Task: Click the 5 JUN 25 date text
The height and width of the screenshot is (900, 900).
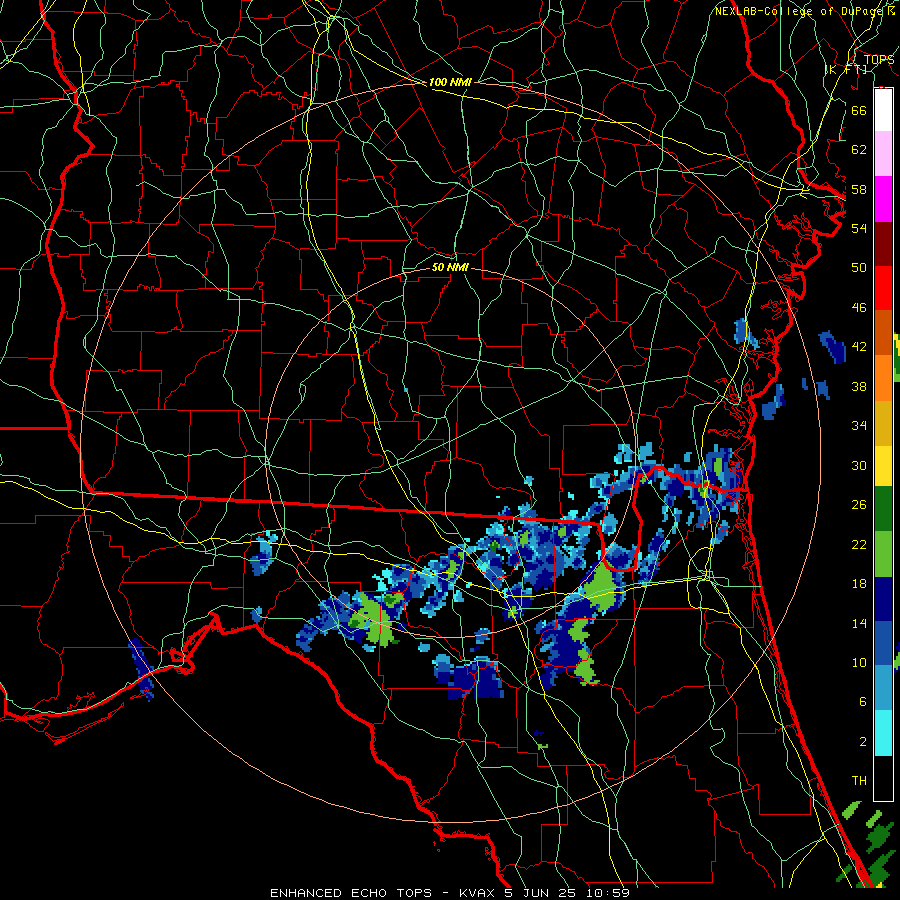Action: tap(542, 893)
